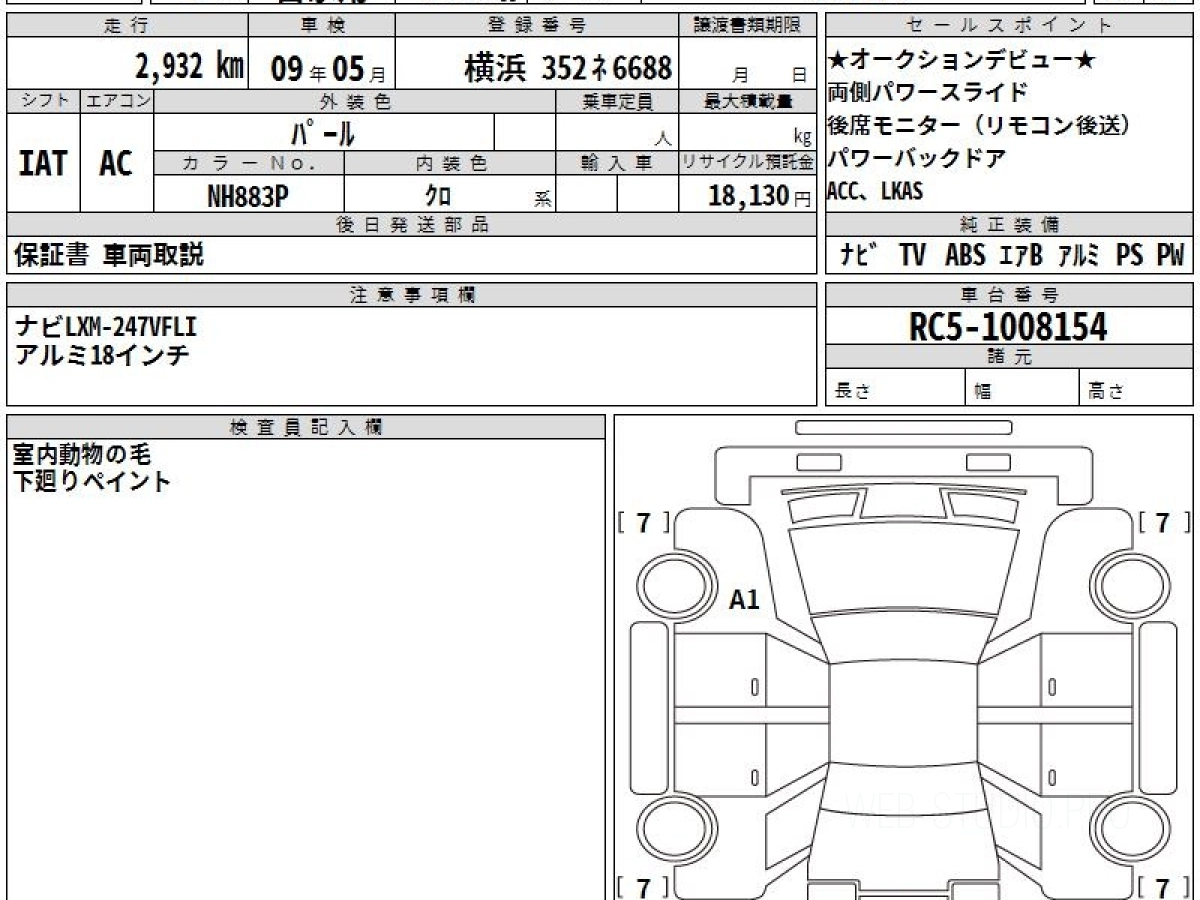Click the TV equipment label
Viewport: 1200px width, 900px height.
point(911,256)
